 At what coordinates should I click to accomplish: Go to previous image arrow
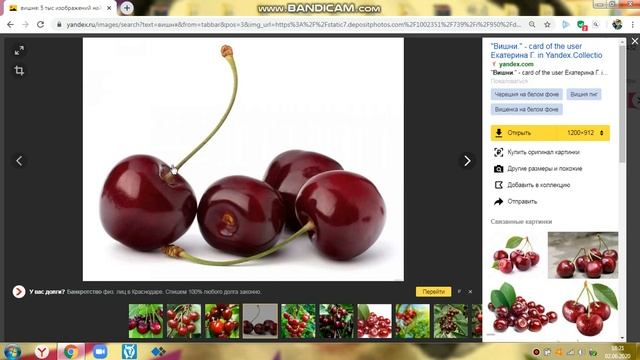(x=19, y=161)
